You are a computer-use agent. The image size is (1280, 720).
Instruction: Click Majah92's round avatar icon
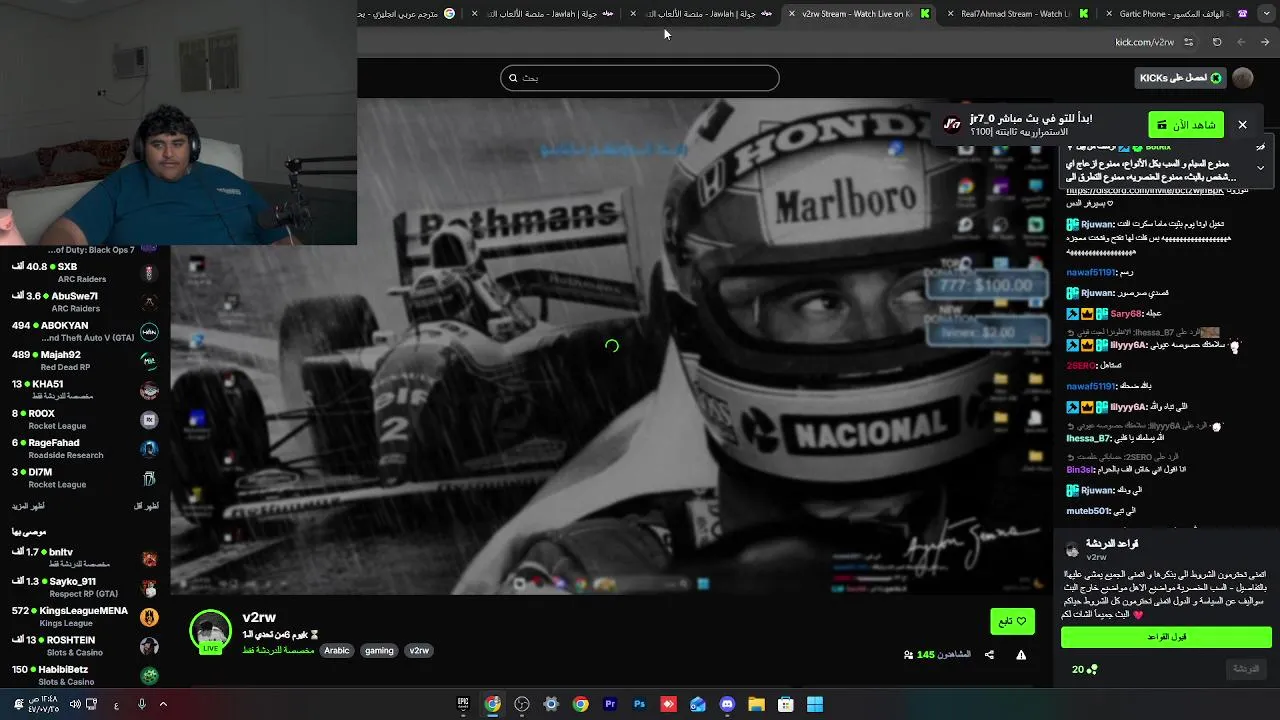149,361
